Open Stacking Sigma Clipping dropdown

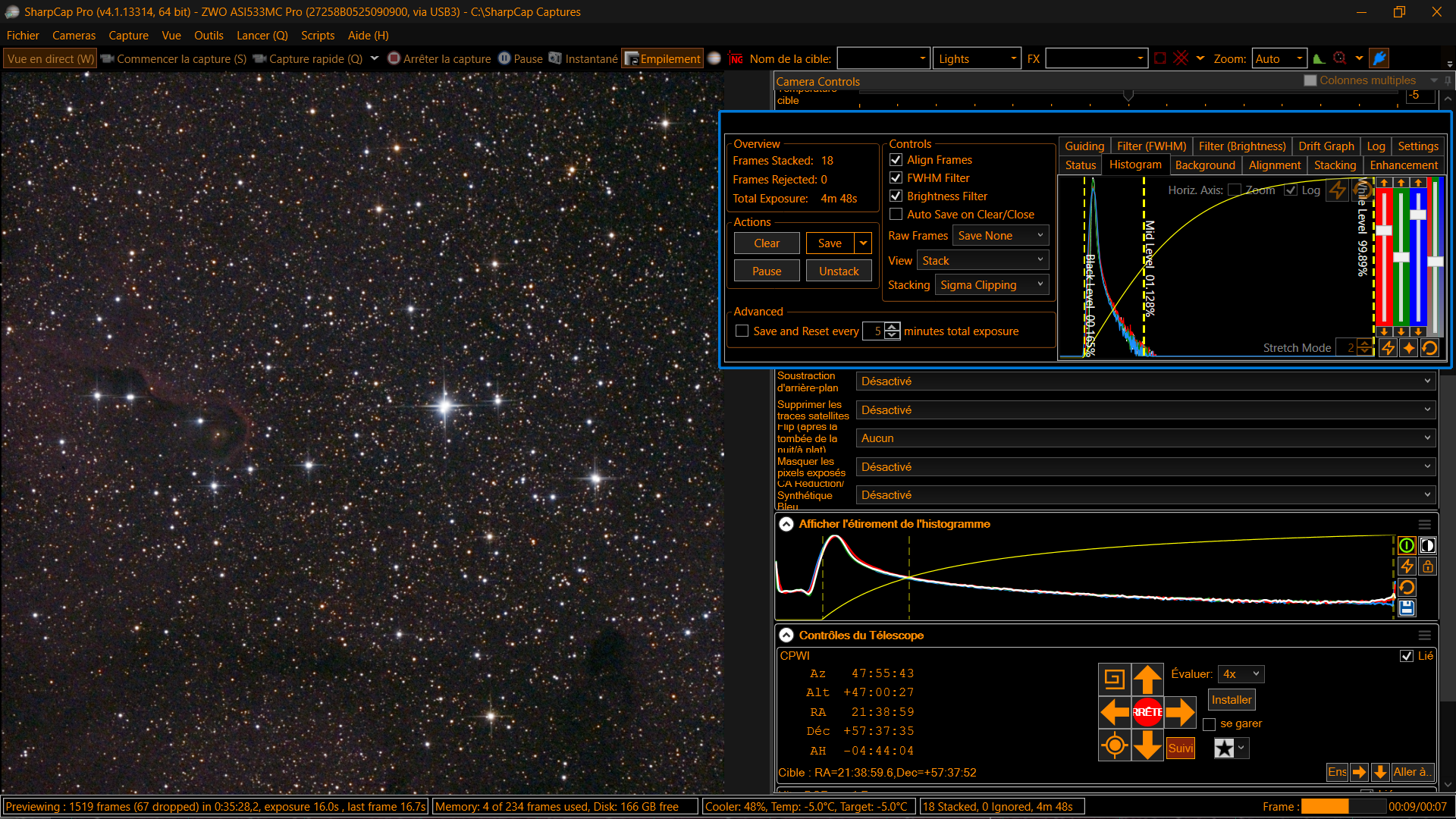992,285
